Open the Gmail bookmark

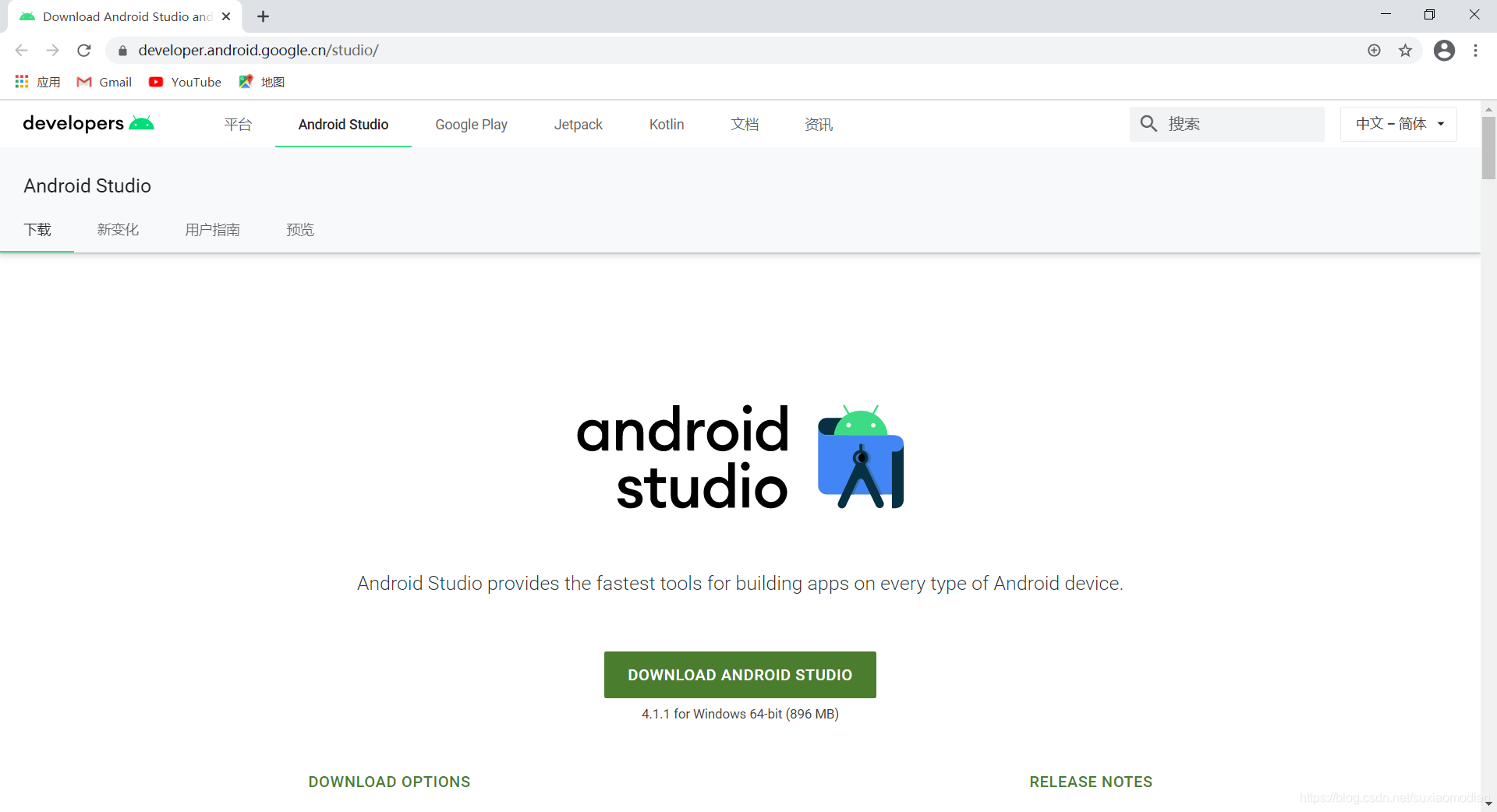[x=104, y=82]
